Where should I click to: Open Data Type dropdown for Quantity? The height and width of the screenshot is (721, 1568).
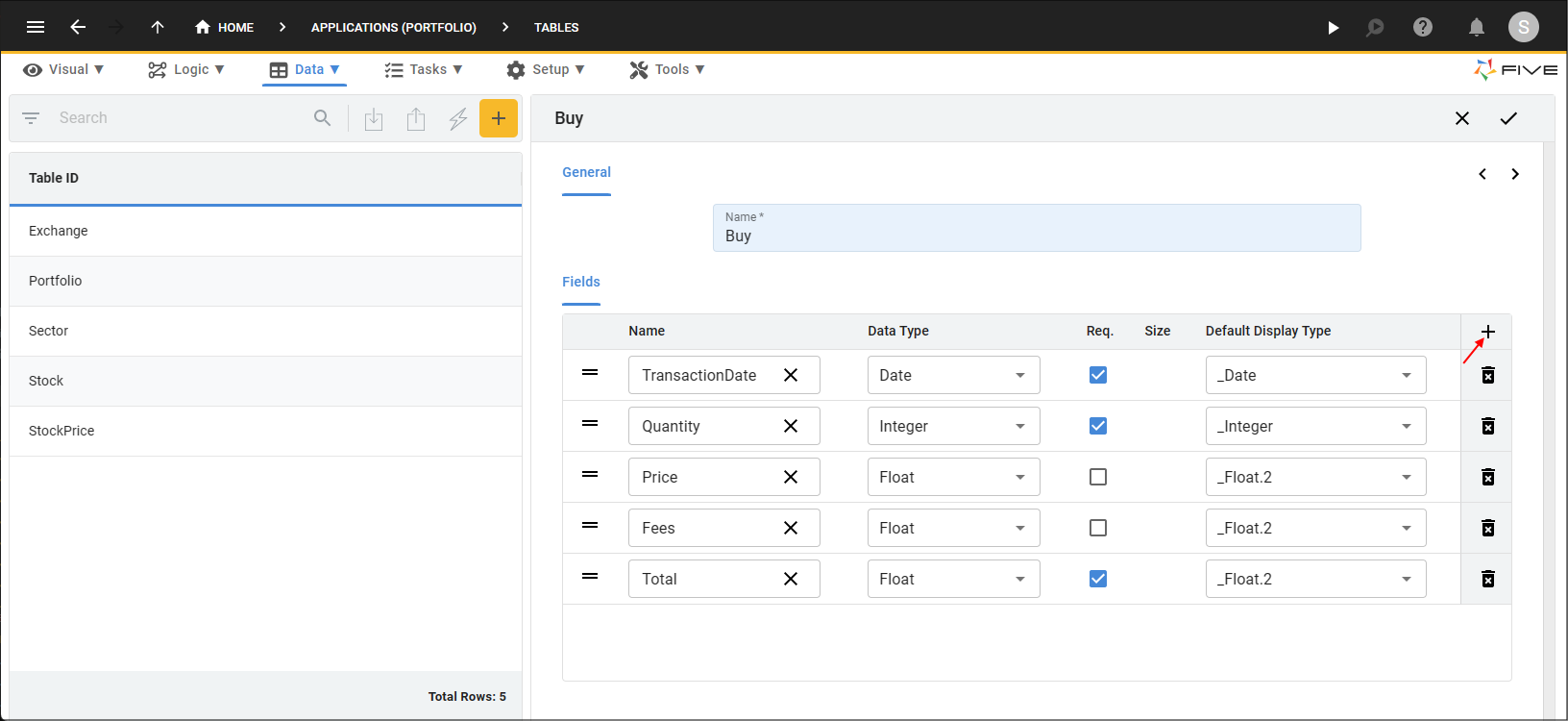click(954, 426)
